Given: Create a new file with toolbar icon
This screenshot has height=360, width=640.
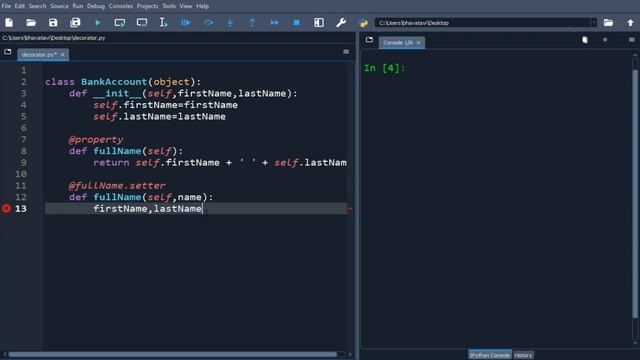Looking at the screenshot, I should (x=9, y=23).
